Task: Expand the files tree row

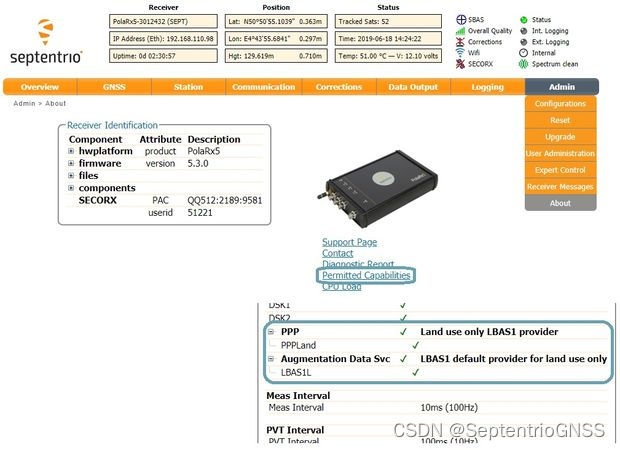Action: [71, 176]
